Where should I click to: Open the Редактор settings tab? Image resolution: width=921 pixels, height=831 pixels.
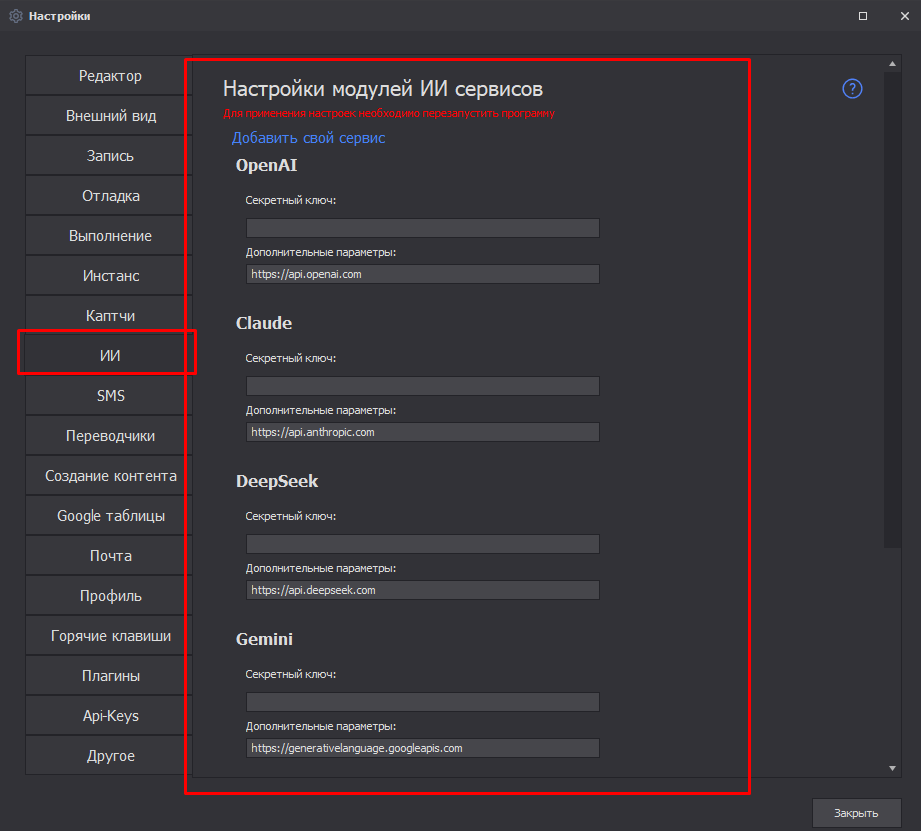[x=109, y=76]
